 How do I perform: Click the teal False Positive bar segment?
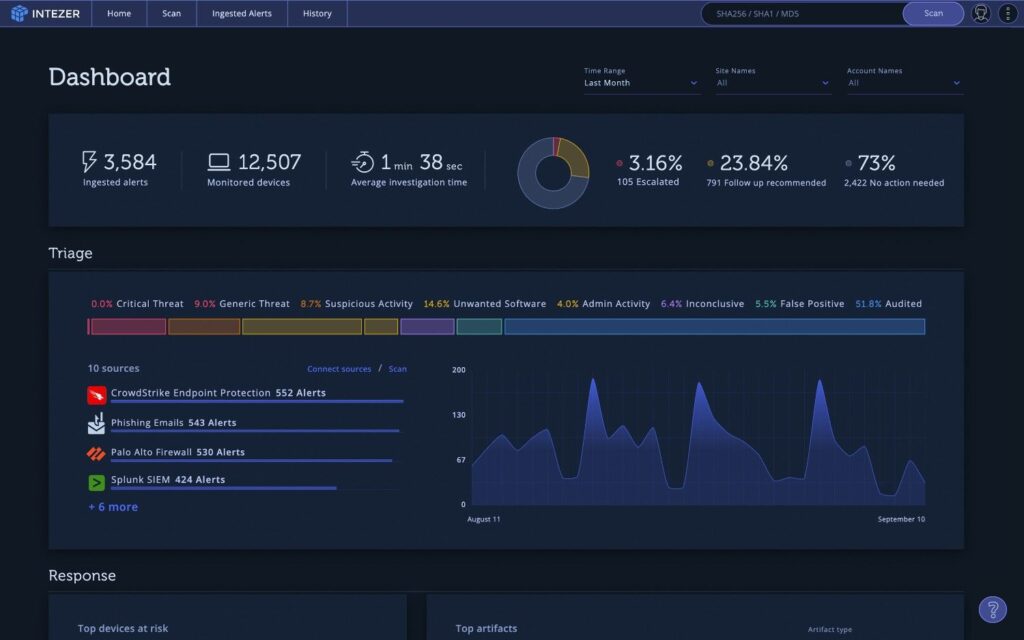[x=479, y=327]
